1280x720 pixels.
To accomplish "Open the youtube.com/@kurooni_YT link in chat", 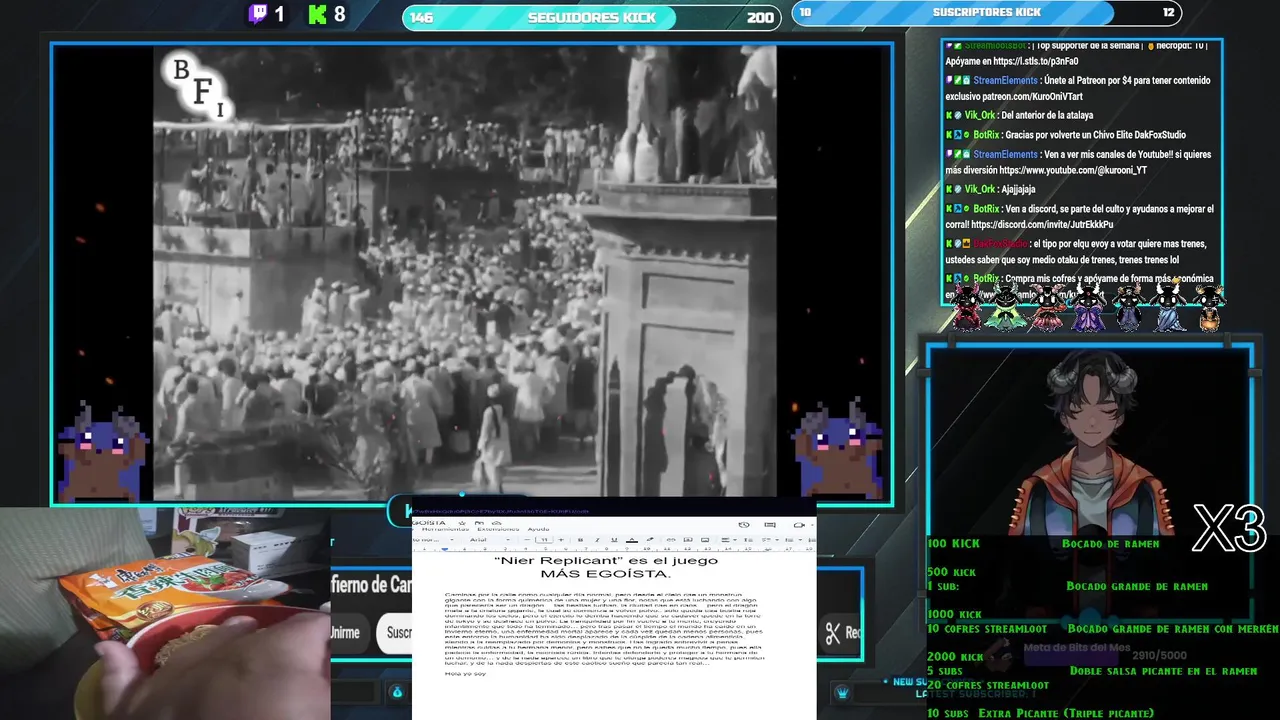I will tap(1072, 170).
